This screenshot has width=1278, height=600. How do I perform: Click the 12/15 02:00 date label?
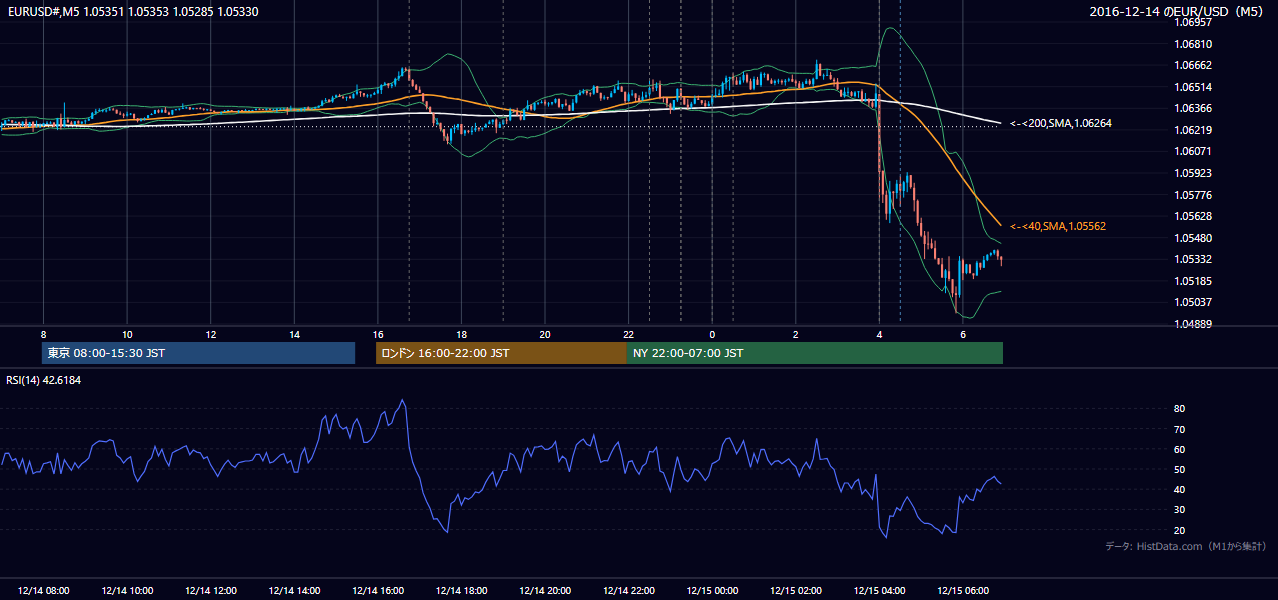[796, 591]
